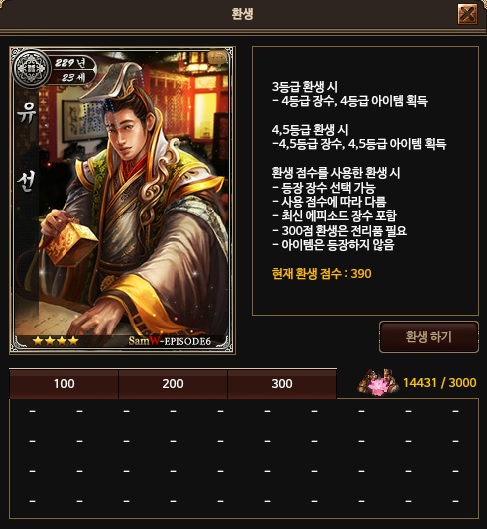
Task: Click the 229년 year badge on the card
Action: tap(70, 63)
